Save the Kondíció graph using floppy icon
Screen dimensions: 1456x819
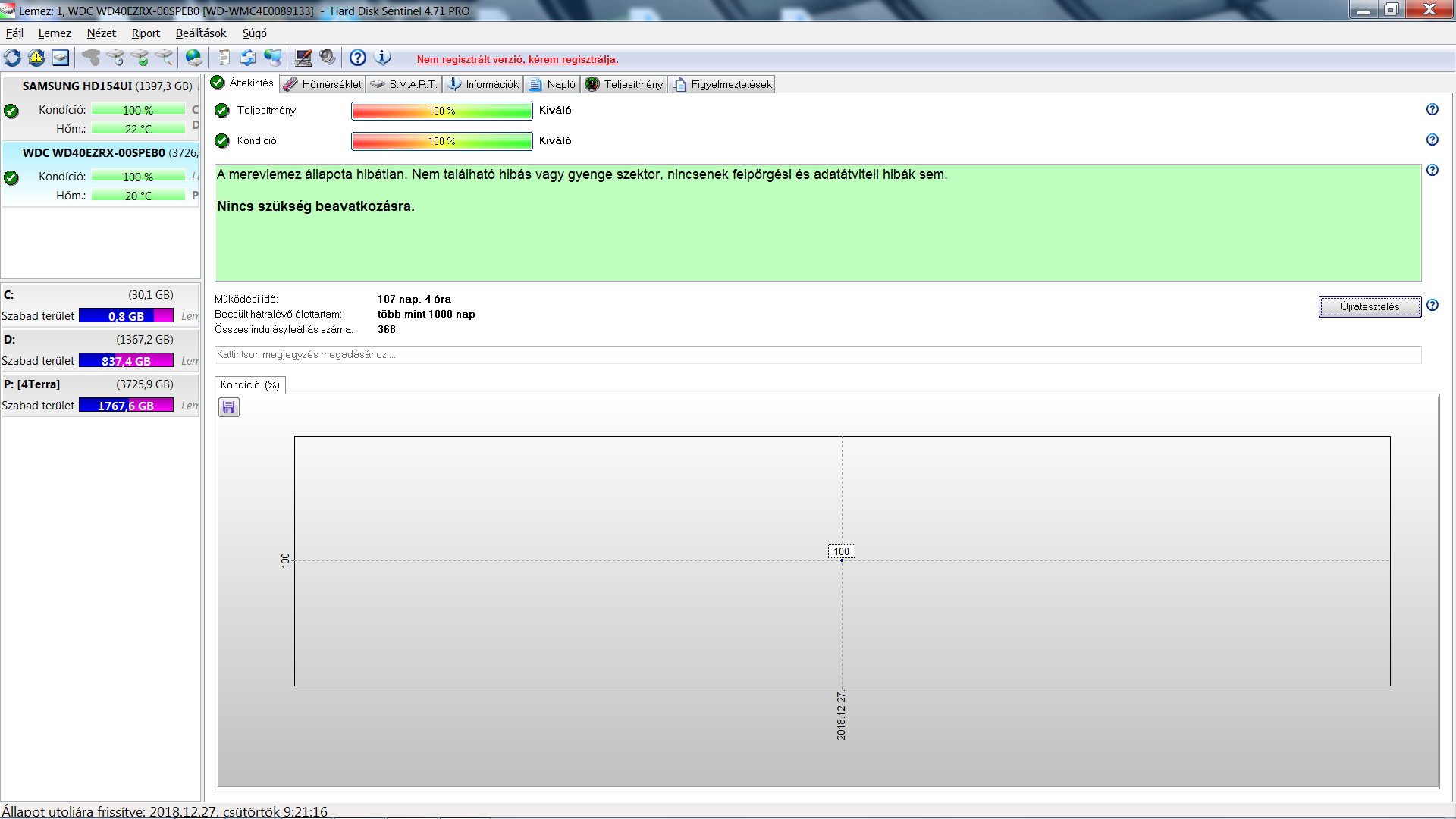229,407
